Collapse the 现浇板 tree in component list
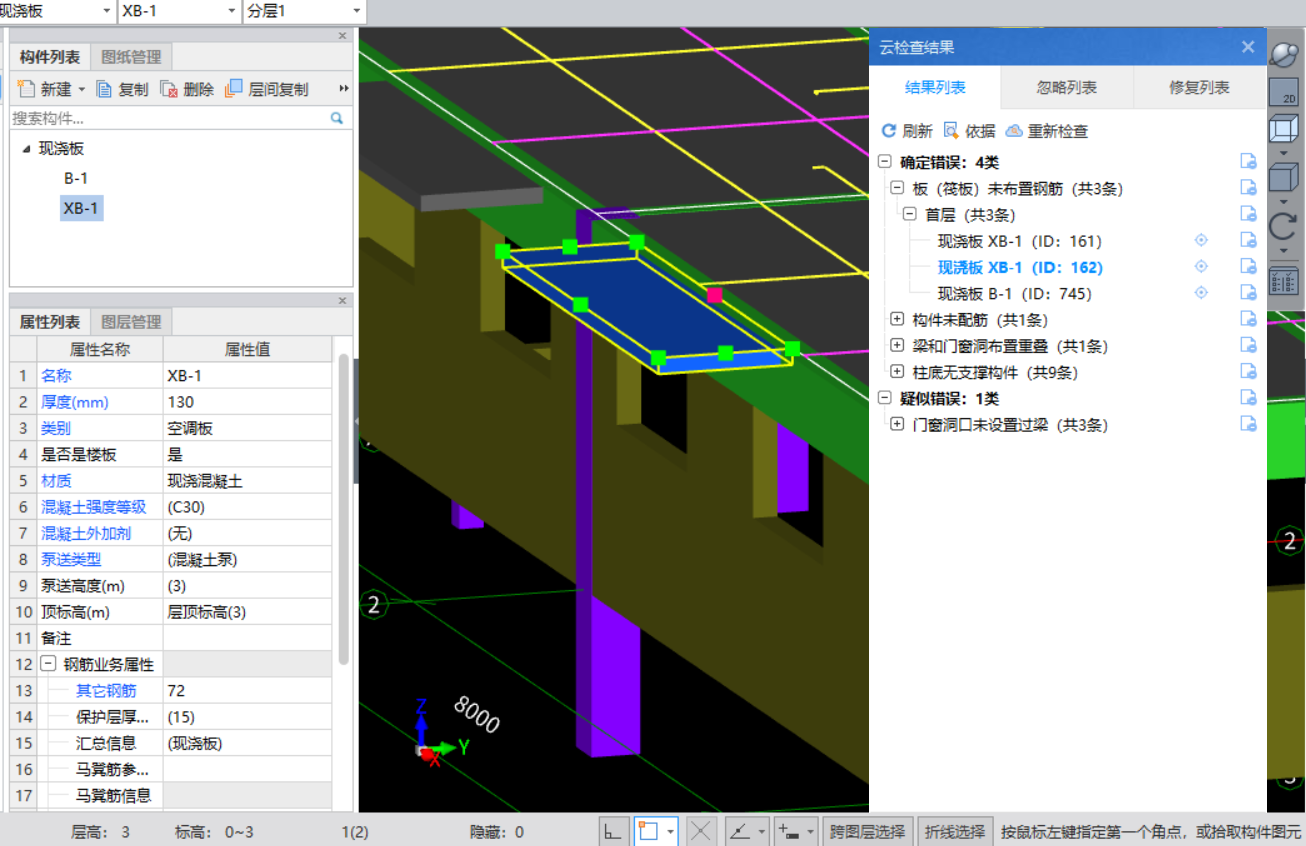 tap(26, 148)
